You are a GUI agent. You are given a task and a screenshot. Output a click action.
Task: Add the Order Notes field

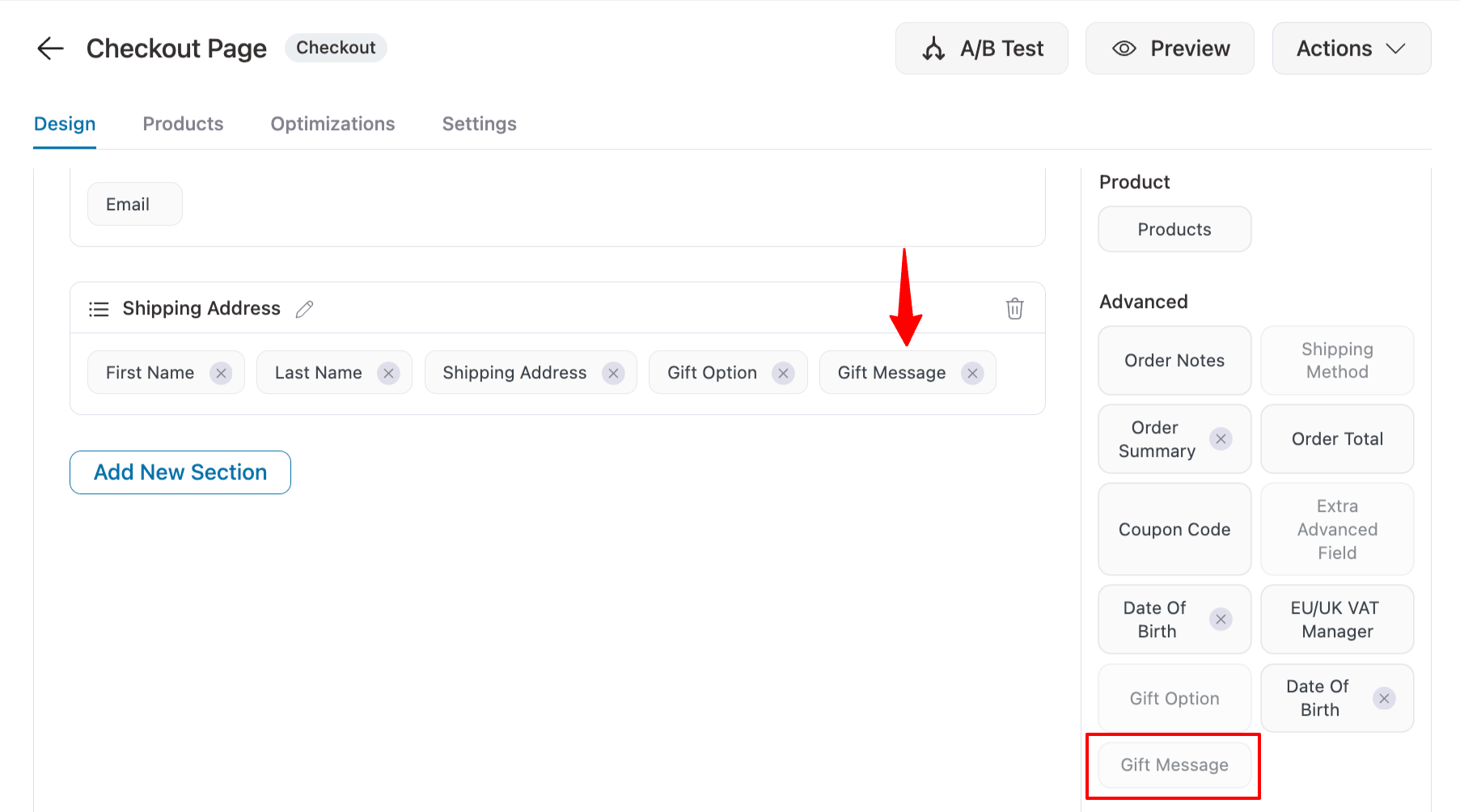coord(1174,360)
